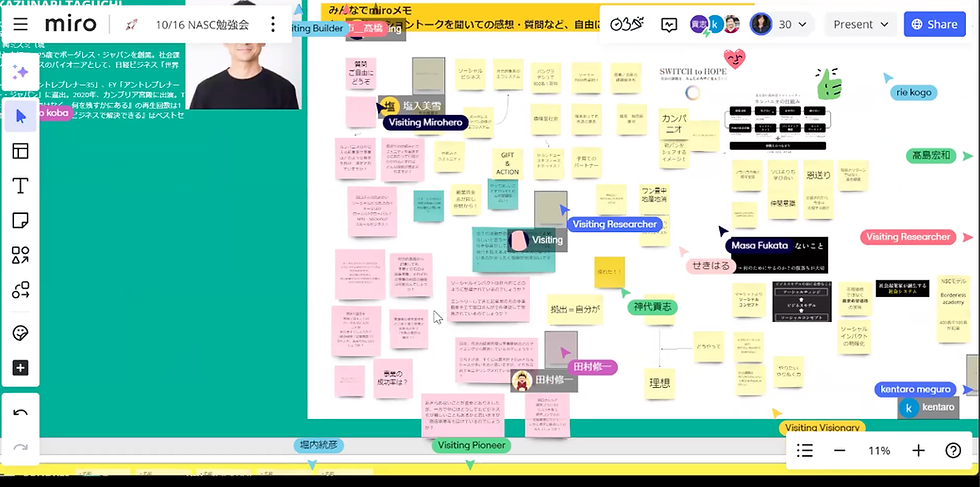
Task: Open the Templates tool
Action: [21, 151]
